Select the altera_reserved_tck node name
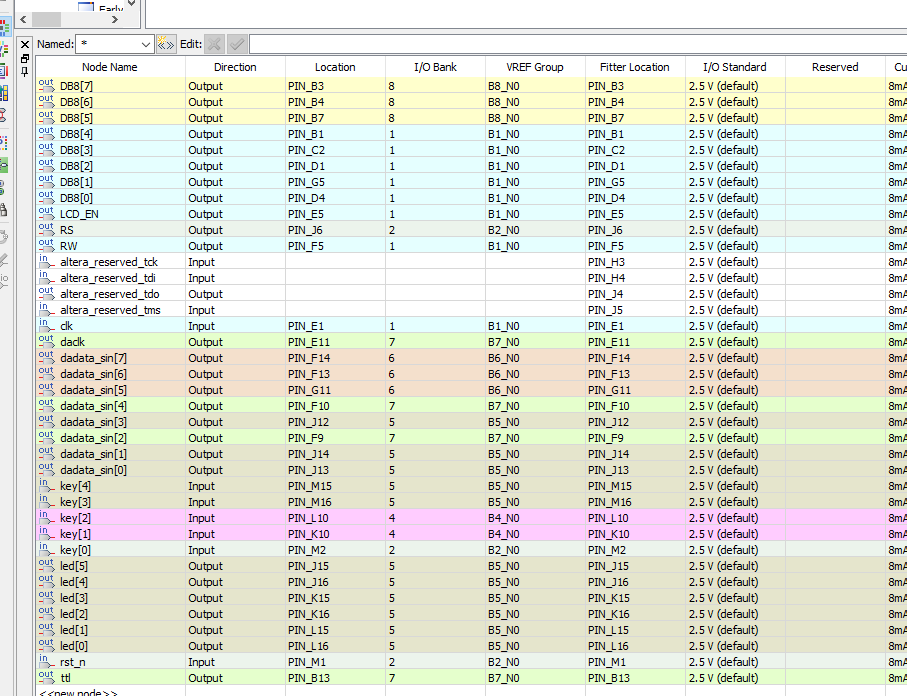The height and width of the screenshot is (696, 907). click(109, 262)
